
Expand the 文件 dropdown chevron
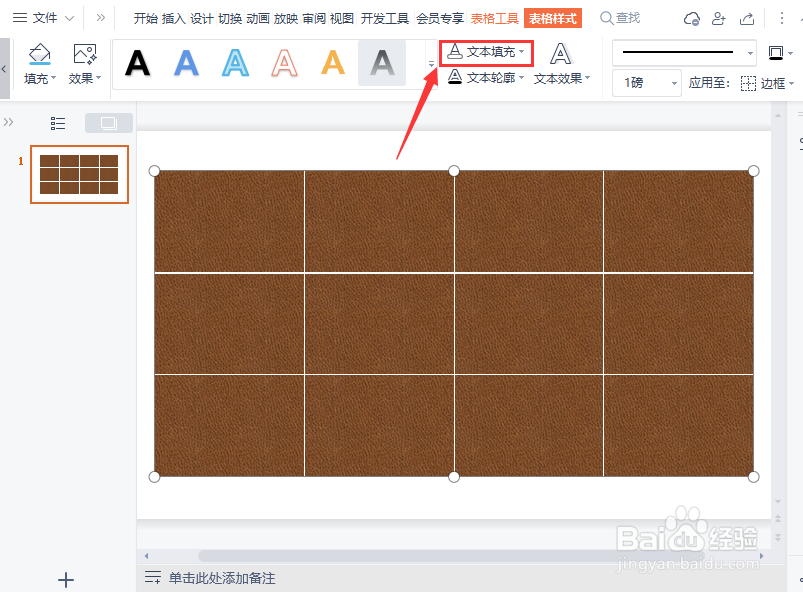click(x=70, y=18)
